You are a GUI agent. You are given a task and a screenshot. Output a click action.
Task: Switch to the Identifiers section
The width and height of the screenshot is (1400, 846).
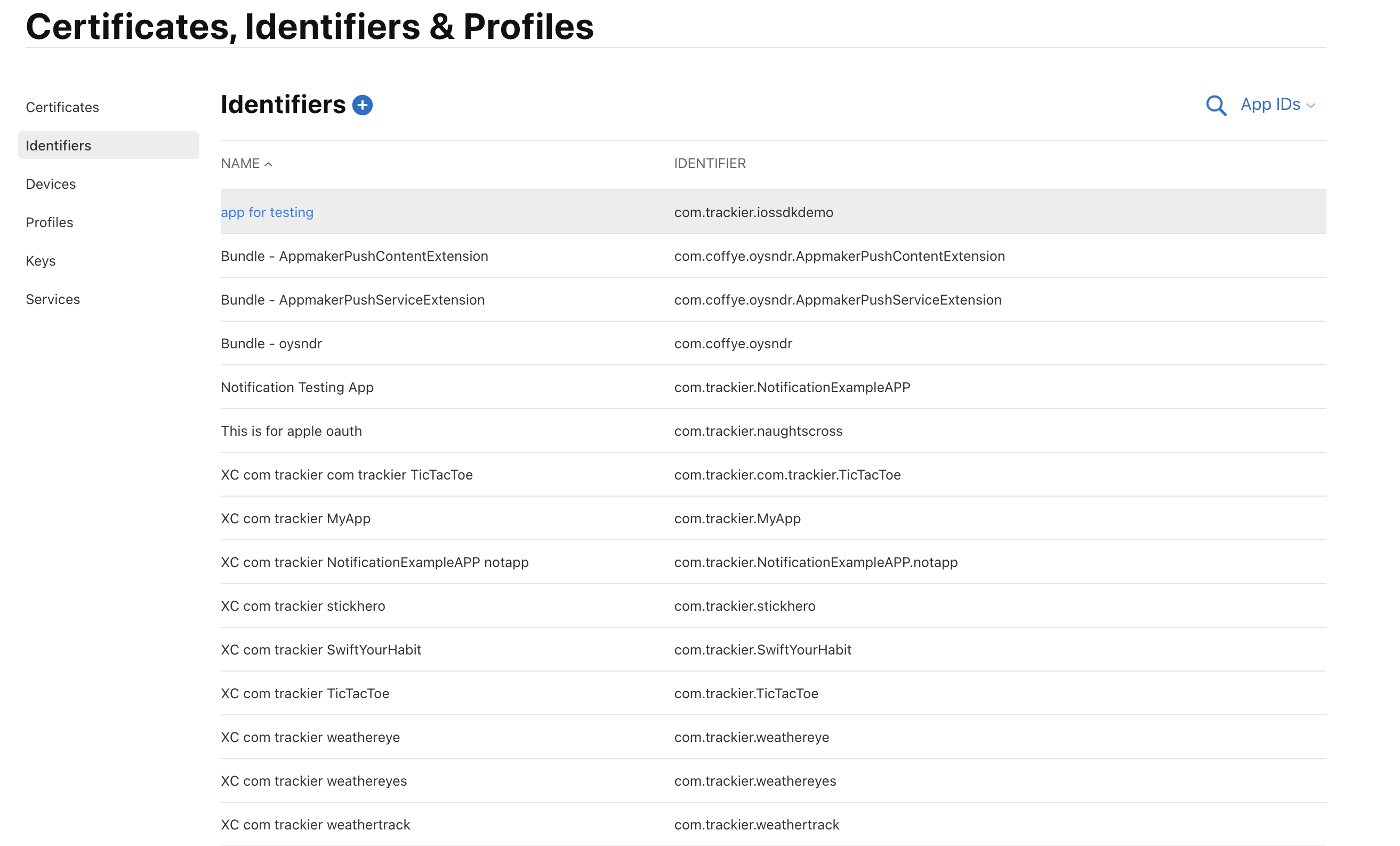tap(58, 145)
